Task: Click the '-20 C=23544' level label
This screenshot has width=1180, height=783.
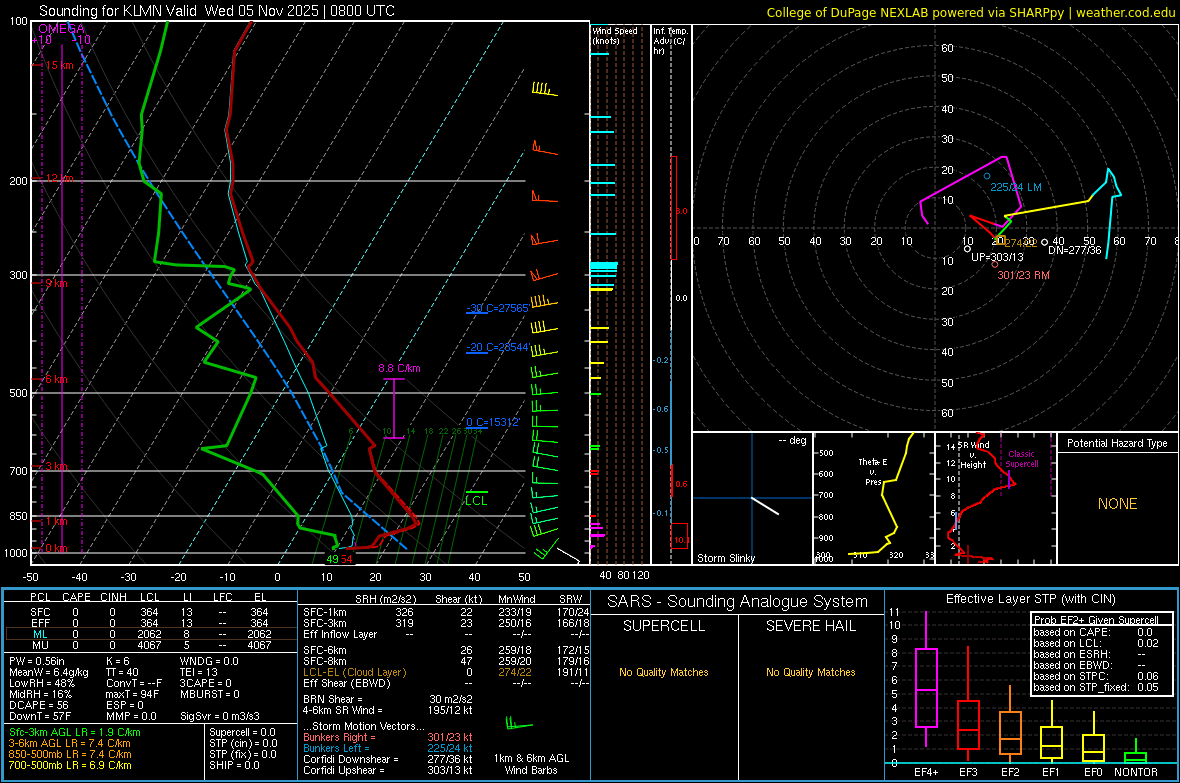Action: pyautogui.click(x=497, y=347)
